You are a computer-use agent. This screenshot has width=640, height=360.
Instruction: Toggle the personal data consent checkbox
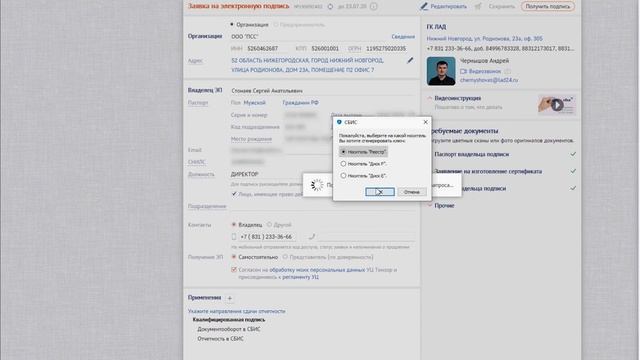tap(234, 270)
